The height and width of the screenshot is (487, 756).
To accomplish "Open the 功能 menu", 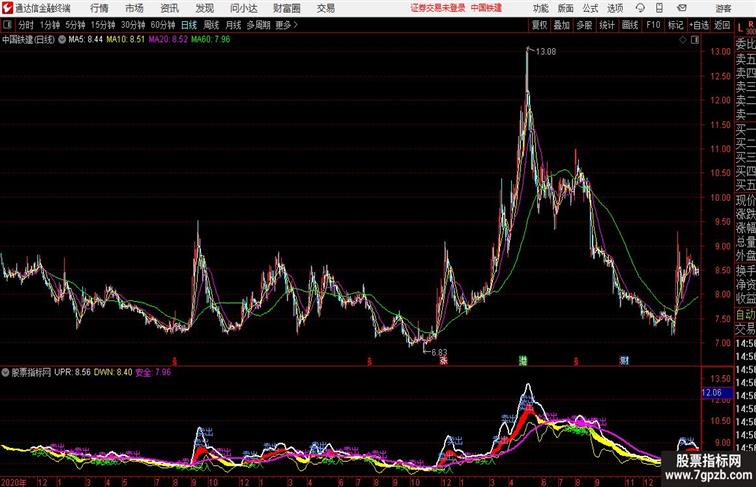I will click(x=540, y=8).
